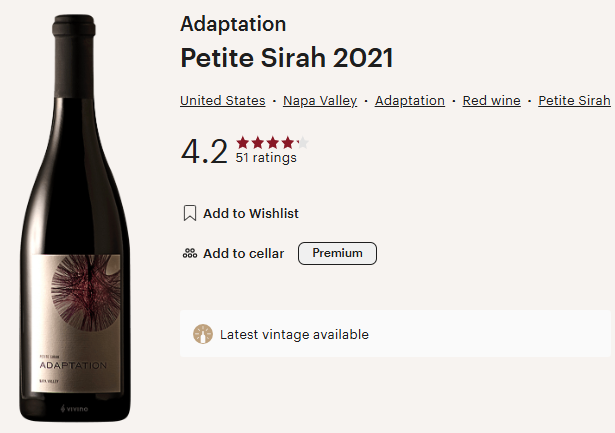This screenshot has width=615, height=433.
Task: Click the Petite Sirah 2021 wine title
Action: coord(287,58)
